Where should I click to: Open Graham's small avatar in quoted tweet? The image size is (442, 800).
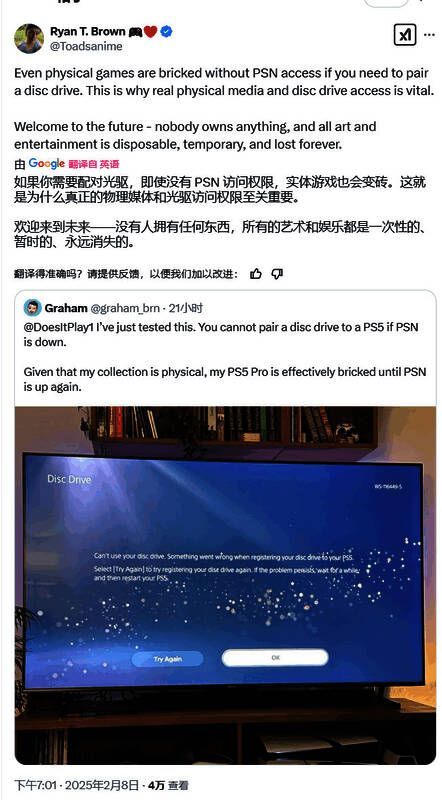[33, 308]
